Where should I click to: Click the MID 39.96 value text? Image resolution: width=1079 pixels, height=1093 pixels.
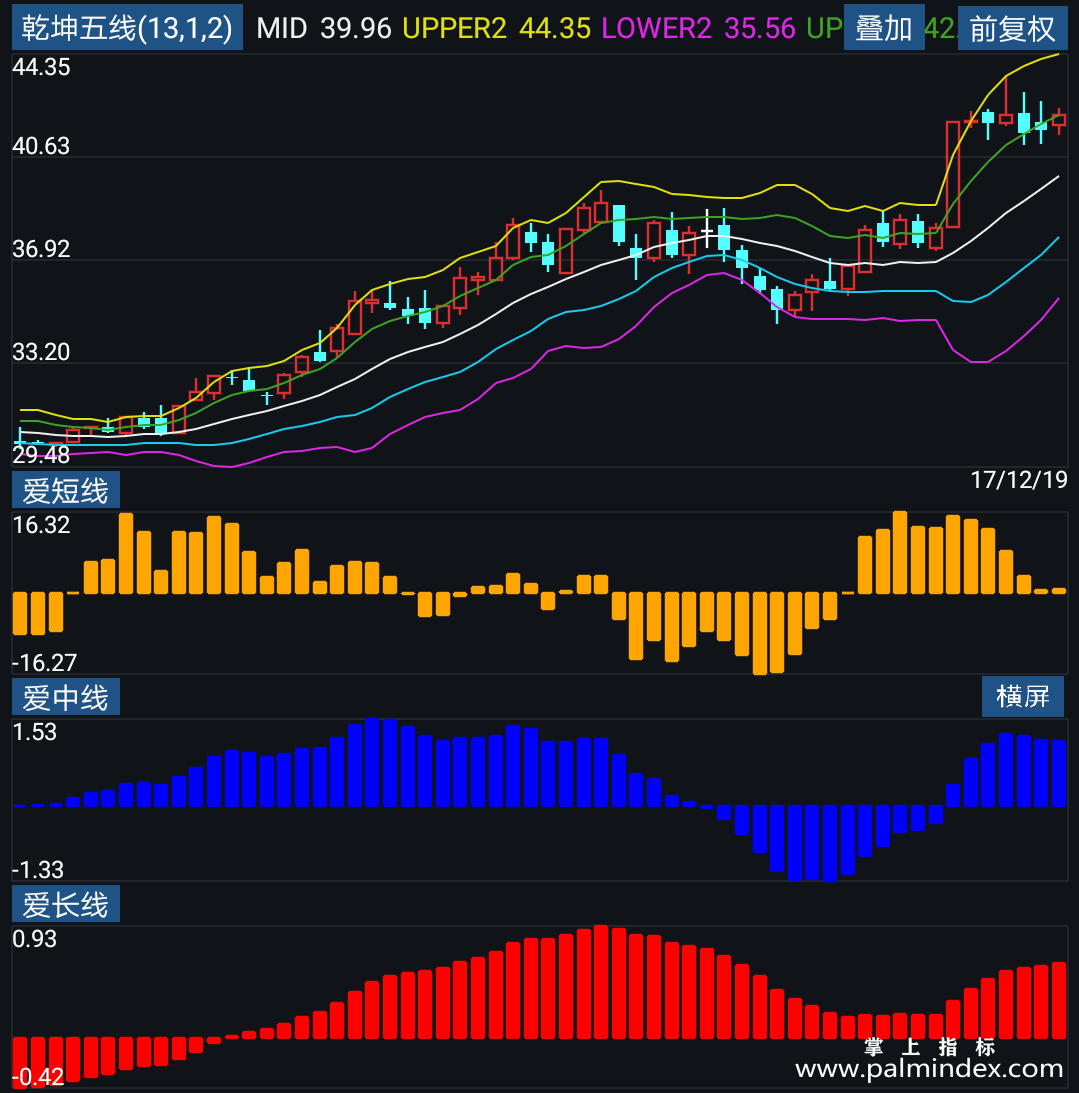coord(324,29)
